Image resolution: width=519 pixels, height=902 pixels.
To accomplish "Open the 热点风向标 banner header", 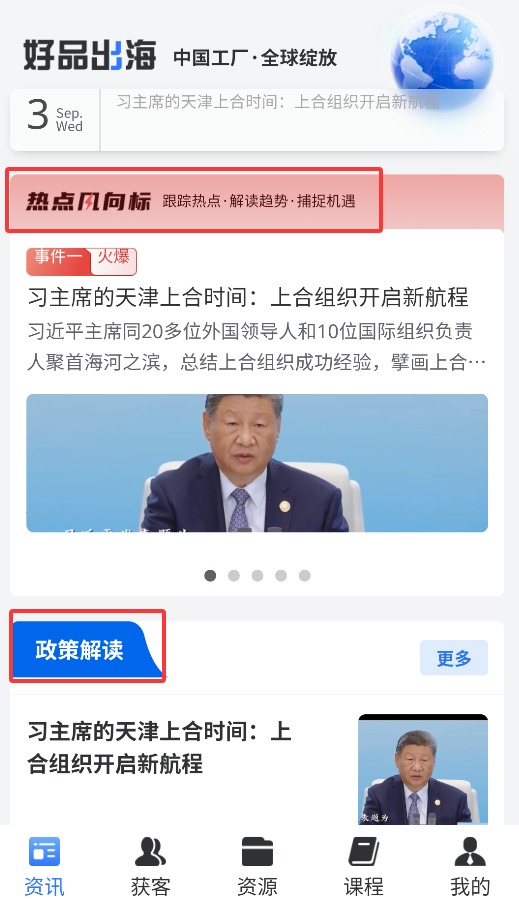I will [x=194, y=200].
